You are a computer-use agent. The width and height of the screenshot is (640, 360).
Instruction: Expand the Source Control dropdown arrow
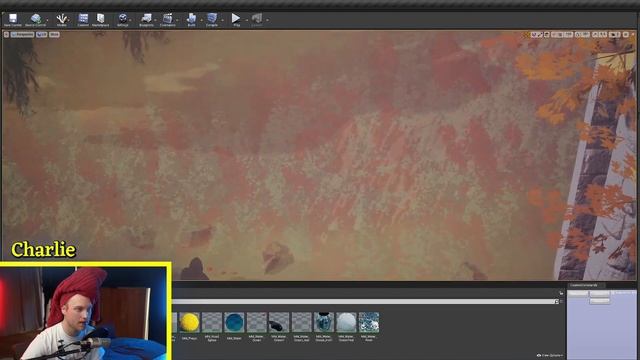[48, 19]
